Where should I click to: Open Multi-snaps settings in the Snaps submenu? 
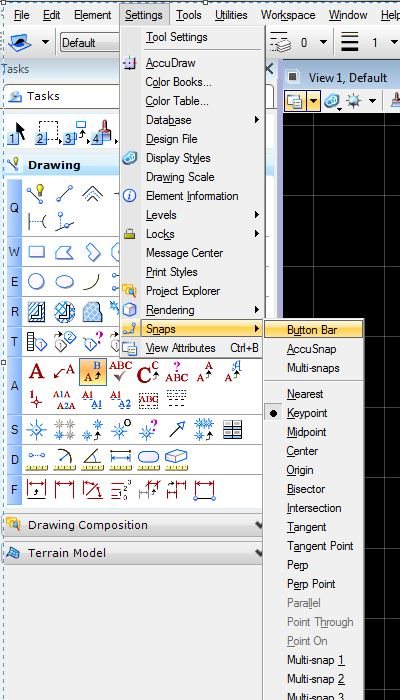tap(313, 368)
